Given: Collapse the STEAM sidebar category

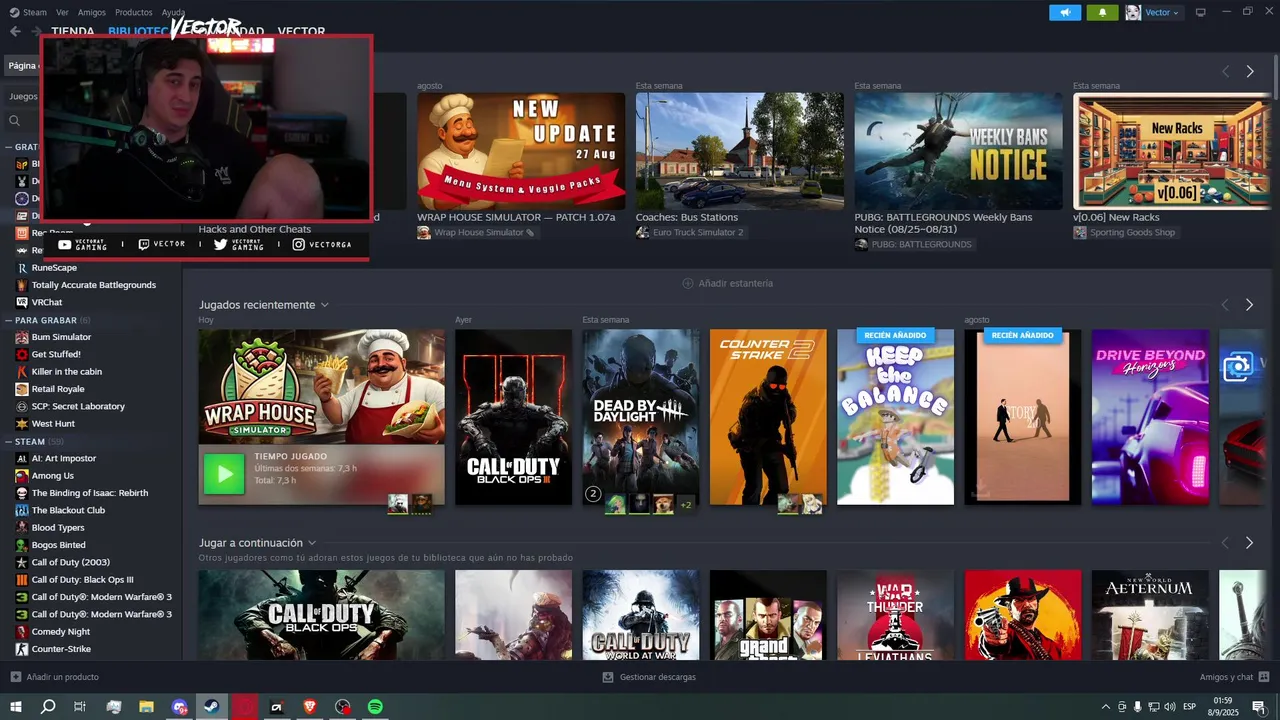Looking at the screenshot, I should (x=8, y=441).
